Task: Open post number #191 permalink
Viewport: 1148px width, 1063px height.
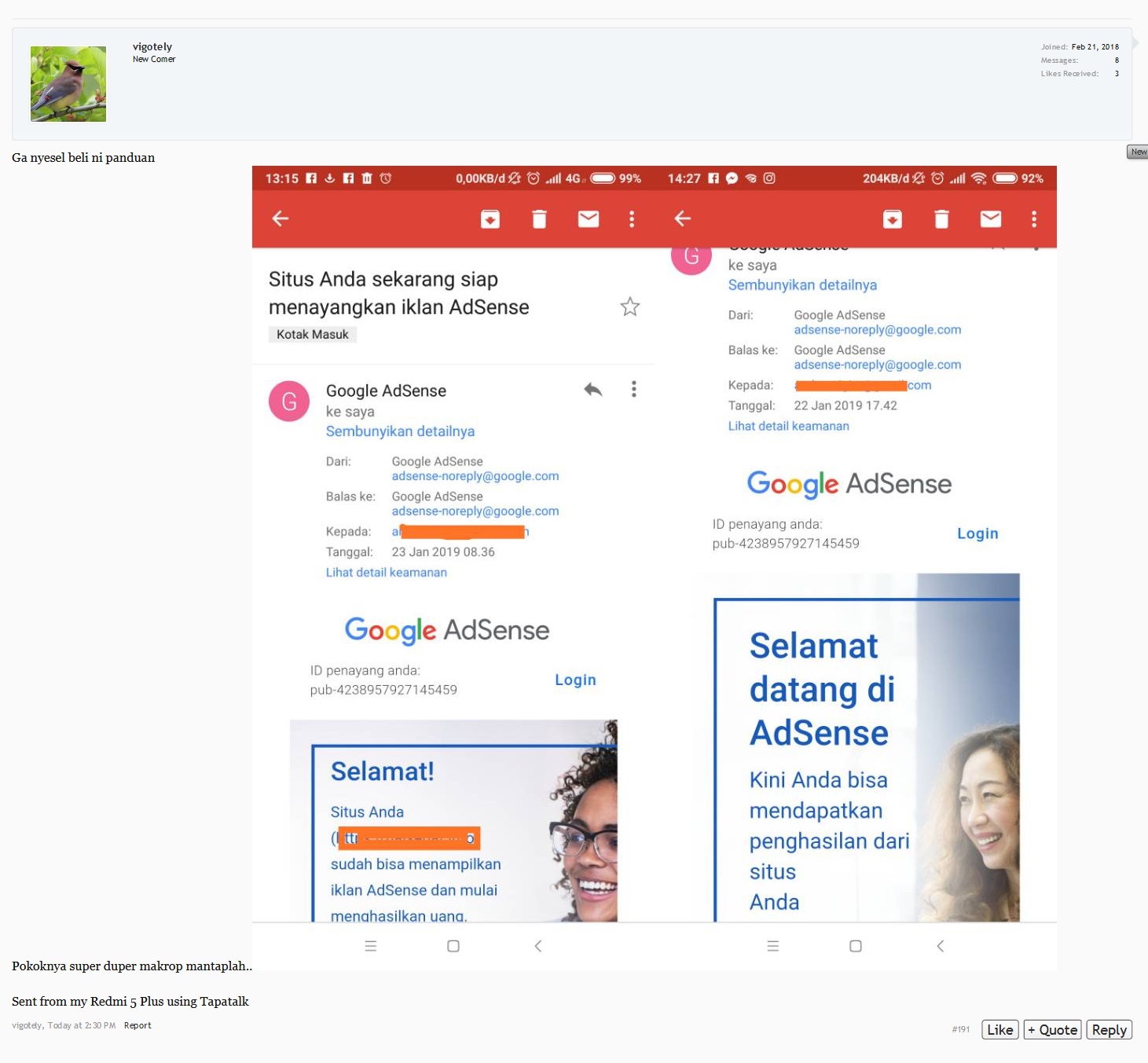Action: (960, 1029)
